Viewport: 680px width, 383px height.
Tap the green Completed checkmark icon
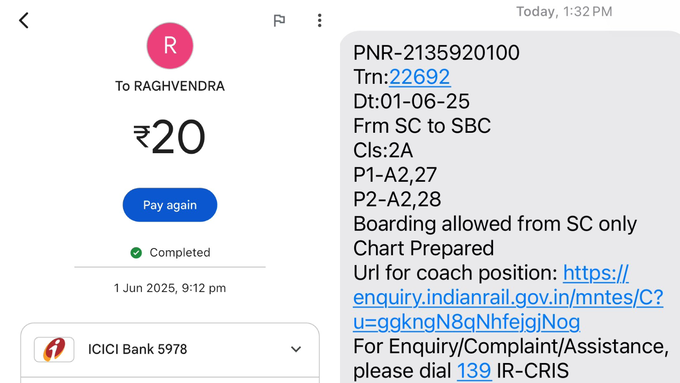tap(136, 252)
